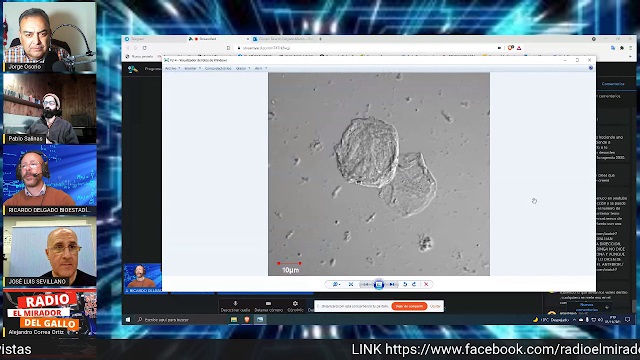
Task: Toggle camera with Detener cámara
Action: click(x=268, y=307)
